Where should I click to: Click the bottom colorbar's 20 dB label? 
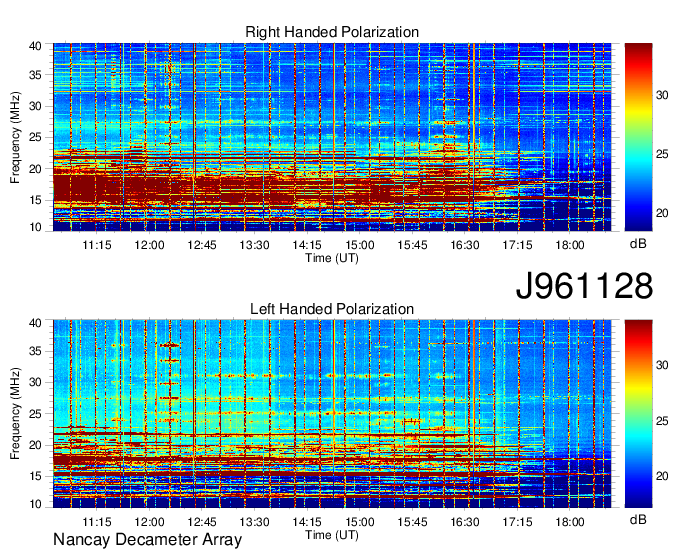(x=662, y=476)
